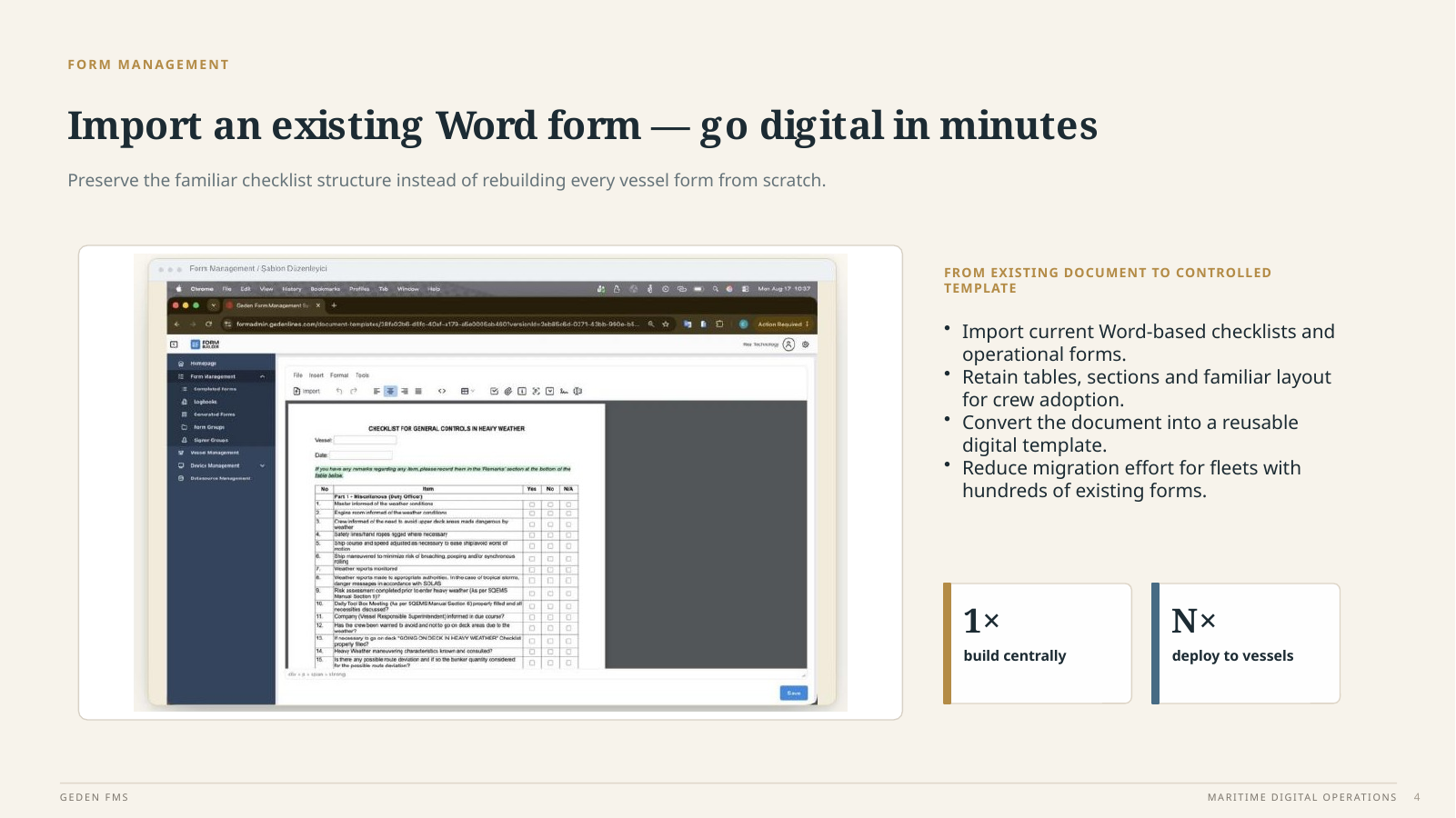Open the editor's Tools menu

click(363, 375)
